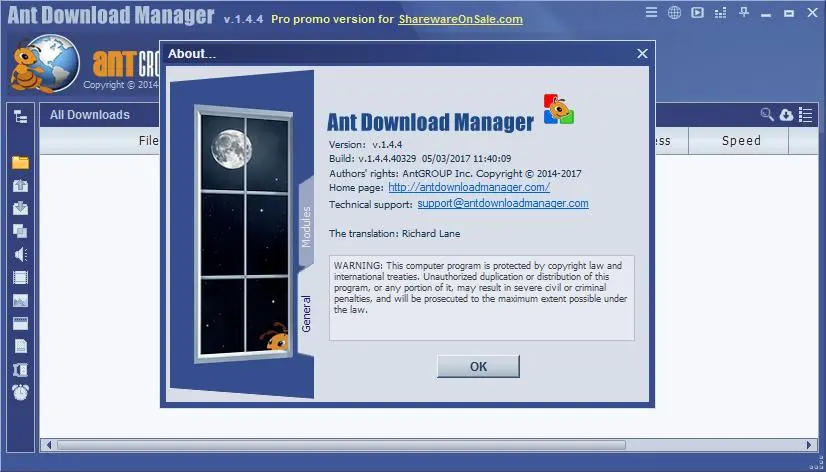Select the General tab in About dialog
The image size is (826, 472).
[x=306, y=313]
